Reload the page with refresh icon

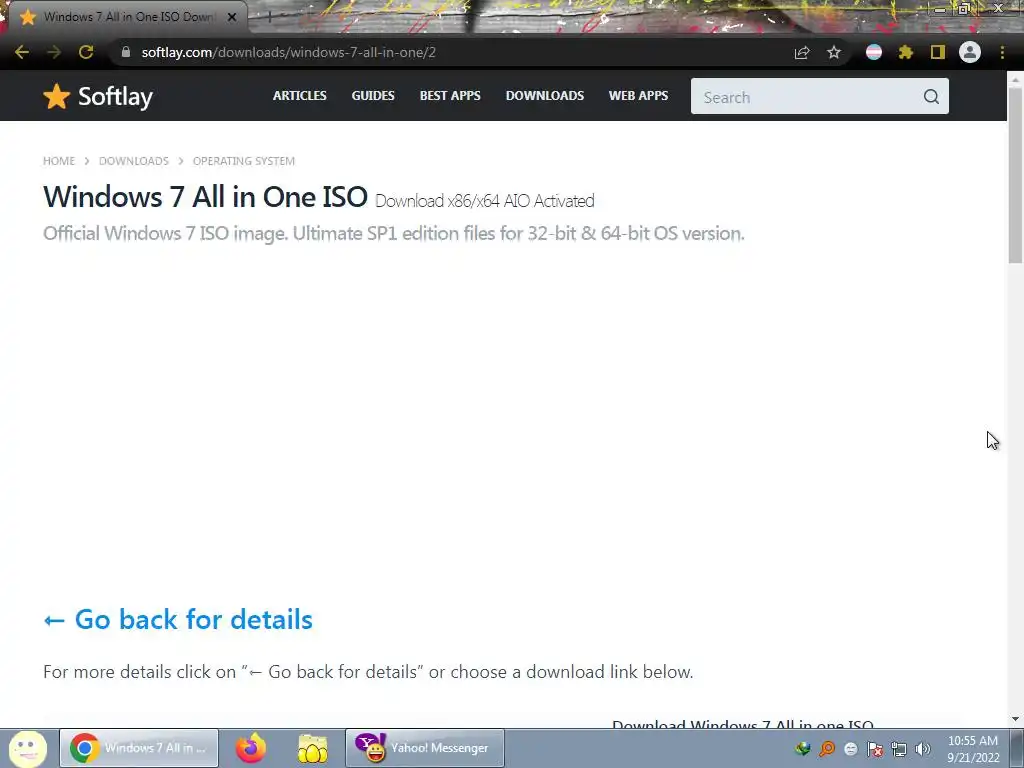tap(86, 52)
